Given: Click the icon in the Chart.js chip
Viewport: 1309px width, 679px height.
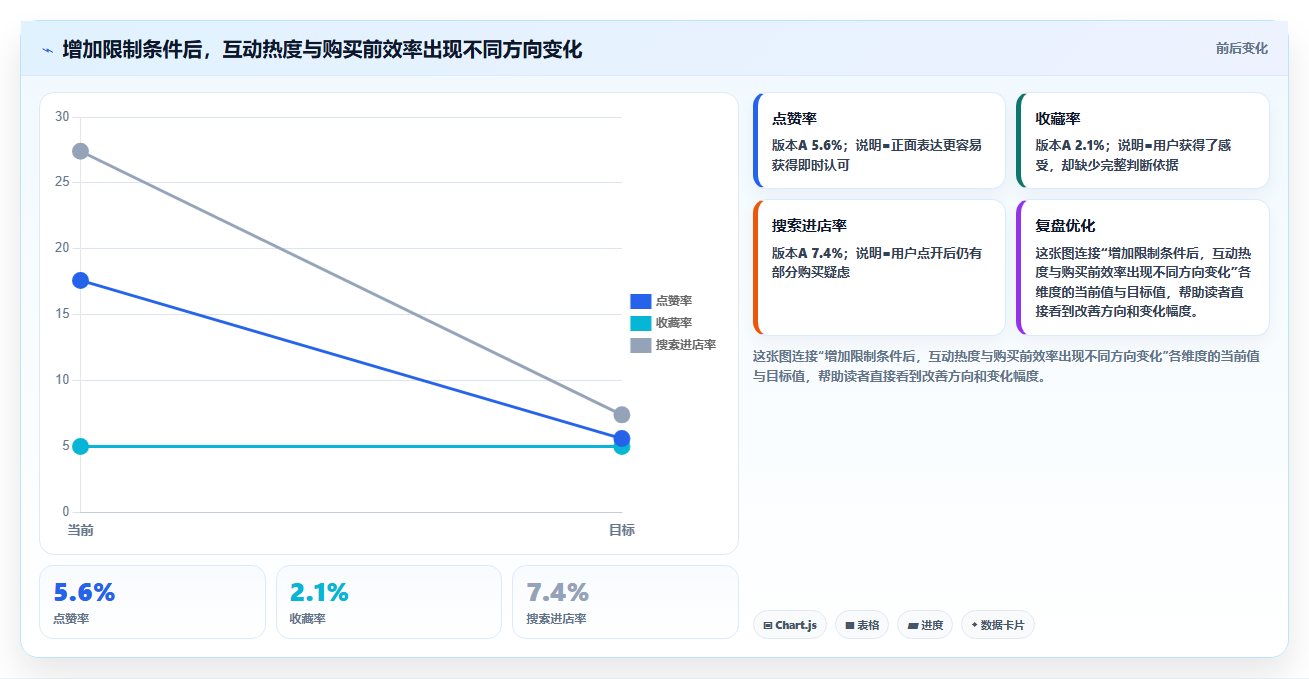Looking at the screenshot, I should (767, 625).
